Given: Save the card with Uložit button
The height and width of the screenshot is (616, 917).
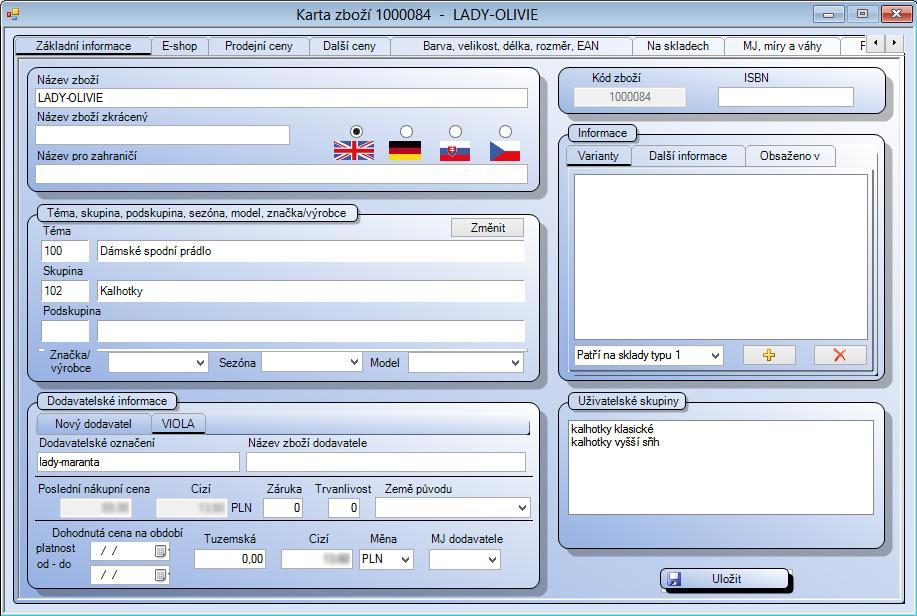Looking at the screenshot, I should pos(726,579).
